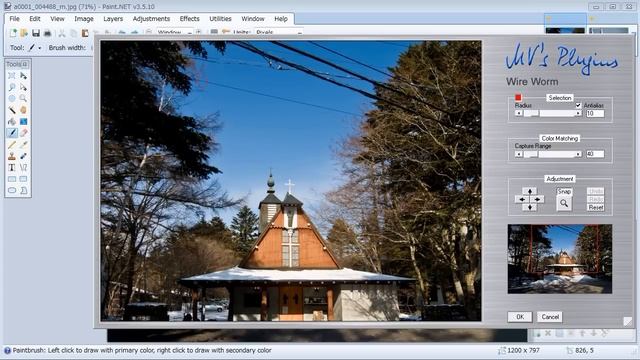Select the Ellipse Select tool
This screenshot has width=640, height=360.
click(x=12, y=98)
